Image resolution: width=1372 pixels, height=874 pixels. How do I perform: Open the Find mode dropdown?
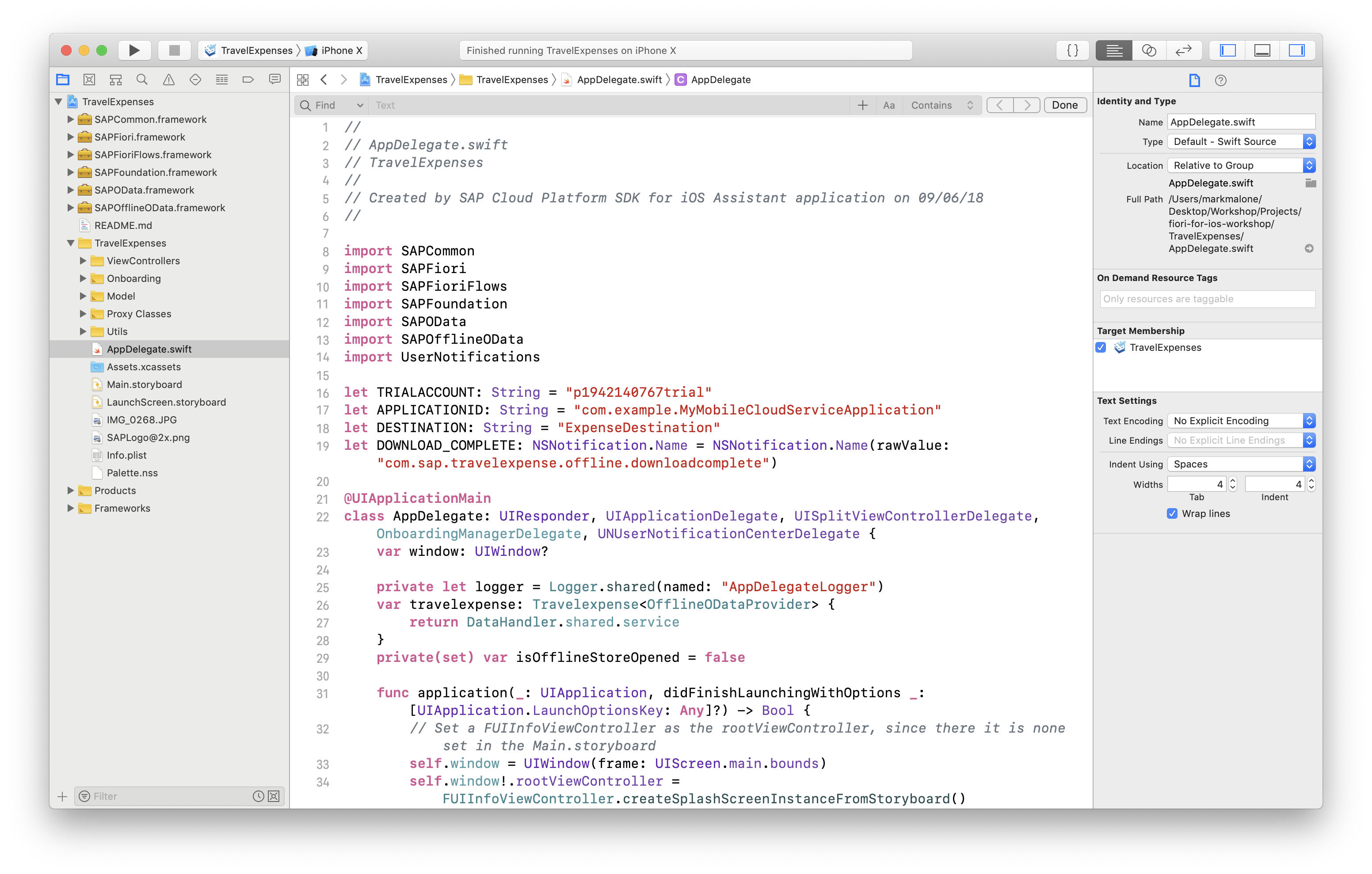[x=332, y=106]
